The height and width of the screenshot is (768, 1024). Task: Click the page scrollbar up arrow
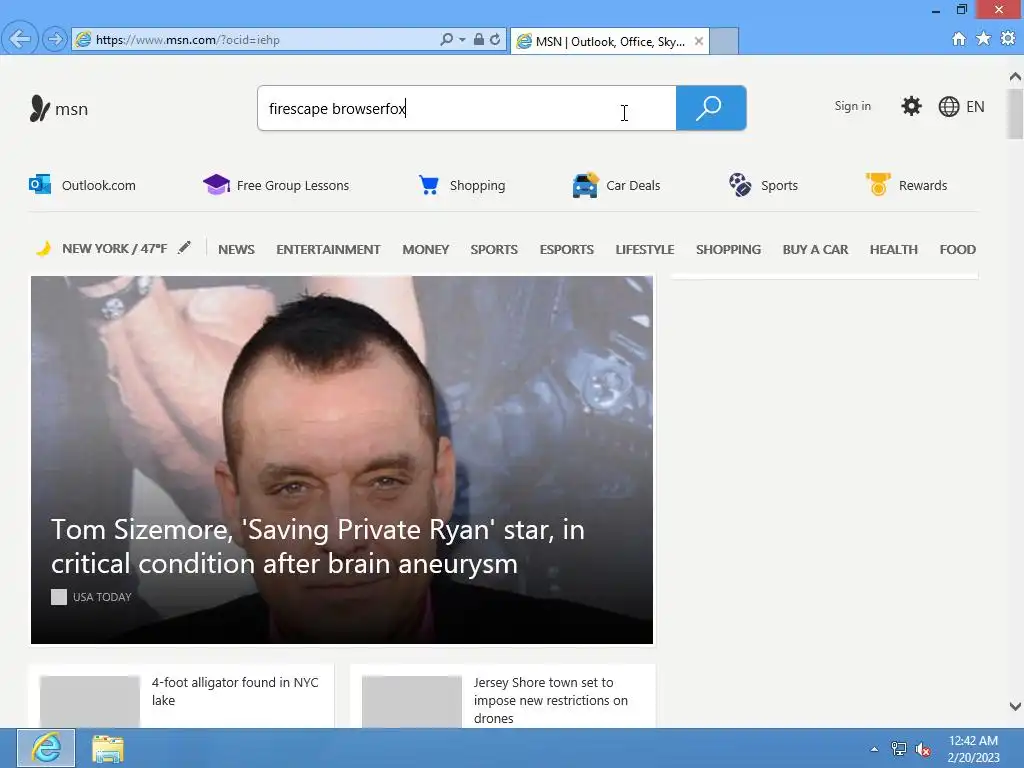click(1015, 77)
